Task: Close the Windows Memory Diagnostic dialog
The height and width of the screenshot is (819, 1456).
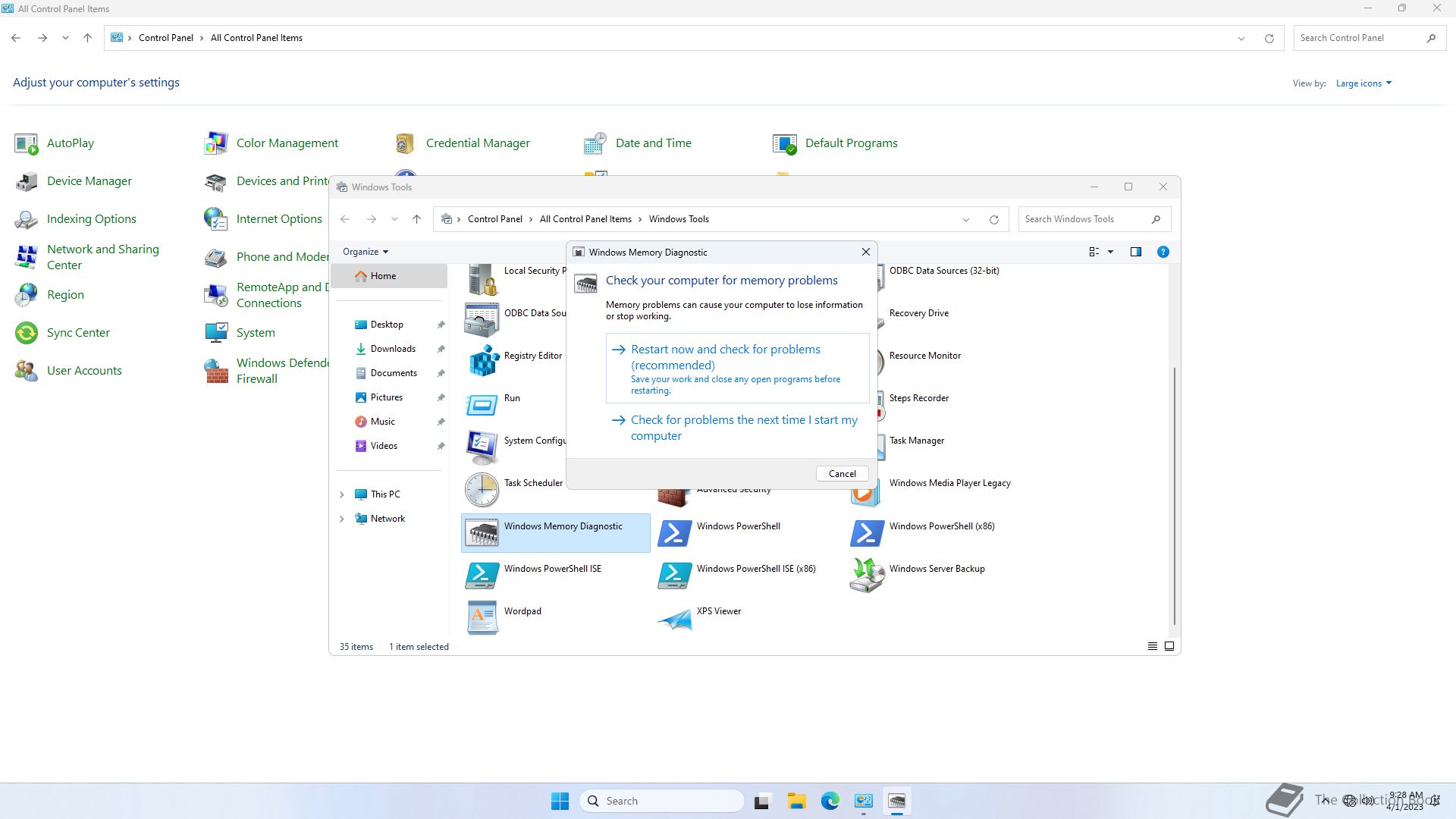Action: coord(865,253)
